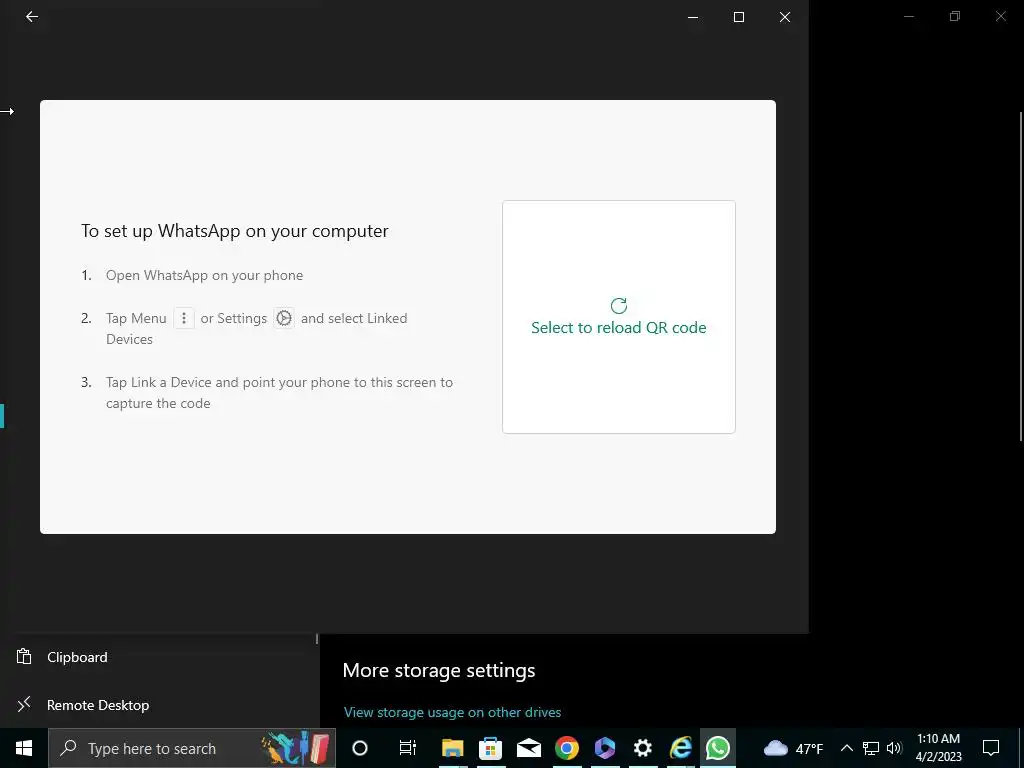Launch Google Chrome from the taskbar

[567, 748]
